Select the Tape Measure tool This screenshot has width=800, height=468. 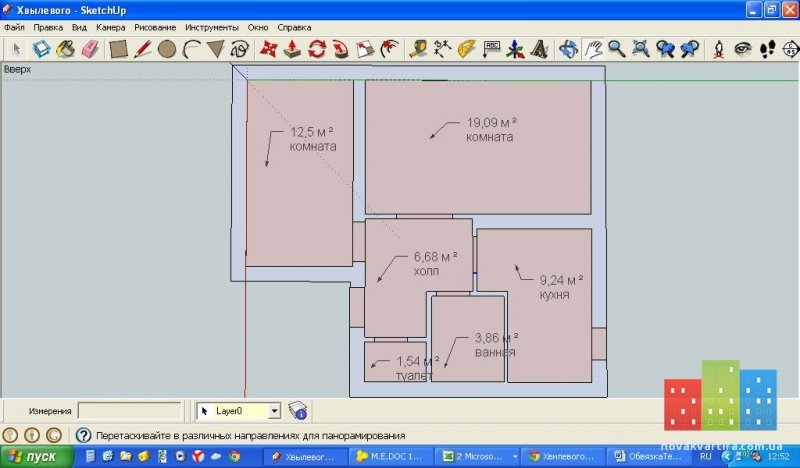coord(418,50)
